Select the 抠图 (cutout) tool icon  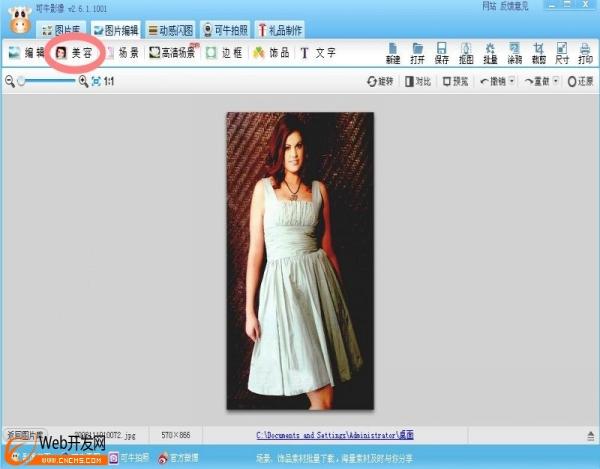point(465,52)
